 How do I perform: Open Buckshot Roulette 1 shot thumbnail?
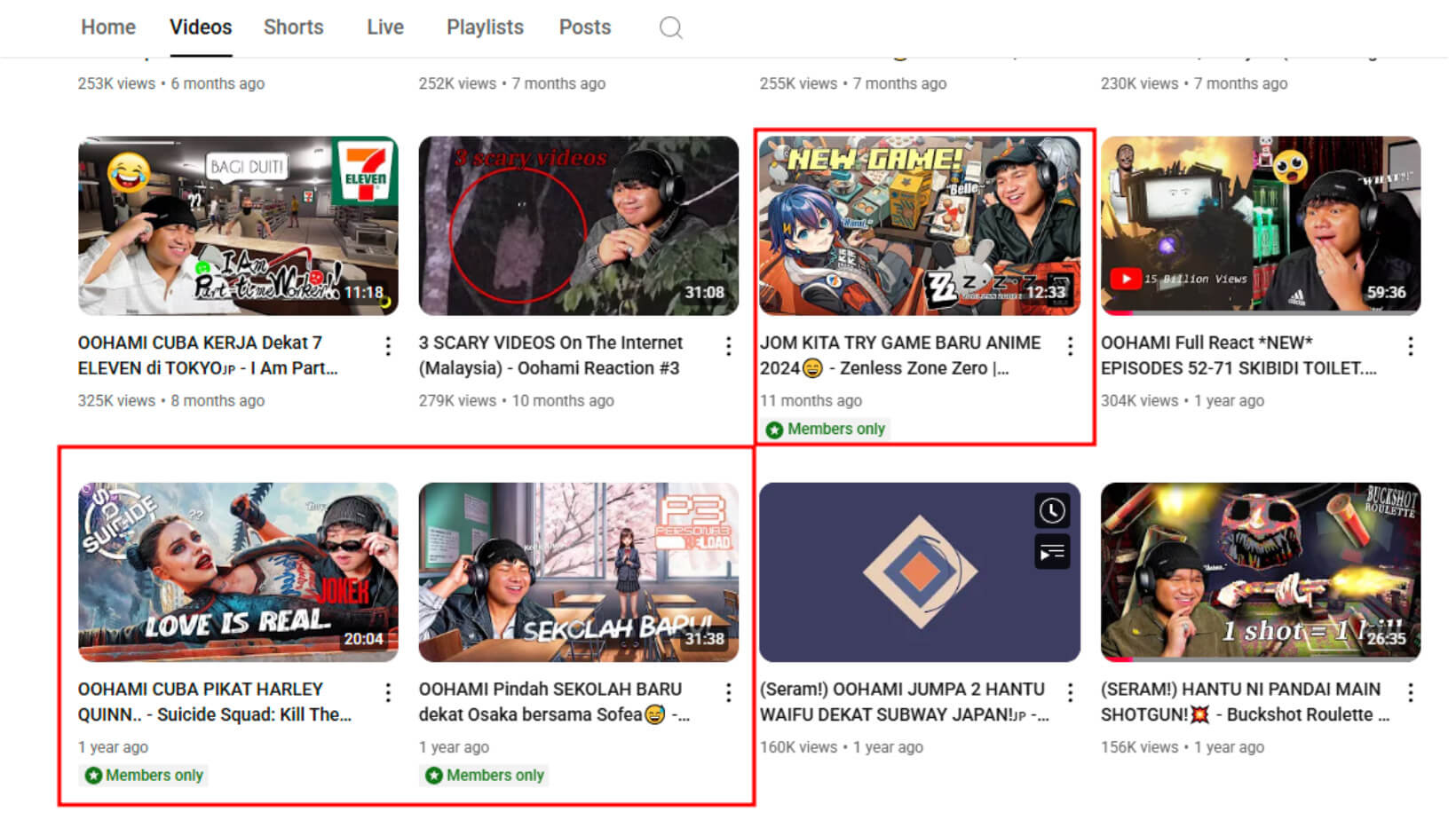point(1261,572)
